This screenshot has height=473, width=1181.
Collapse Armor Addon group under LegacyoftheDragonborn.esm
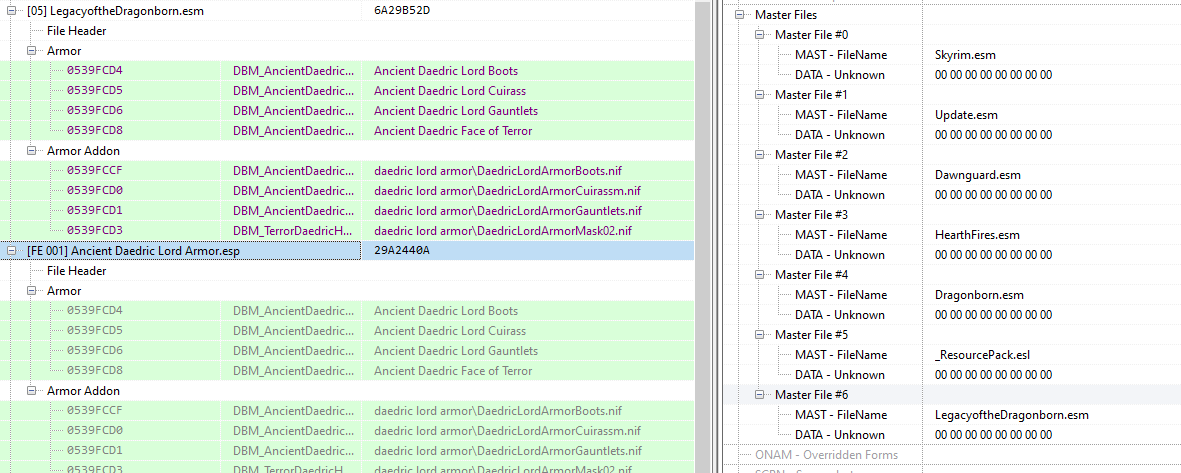tap(32, 151)
